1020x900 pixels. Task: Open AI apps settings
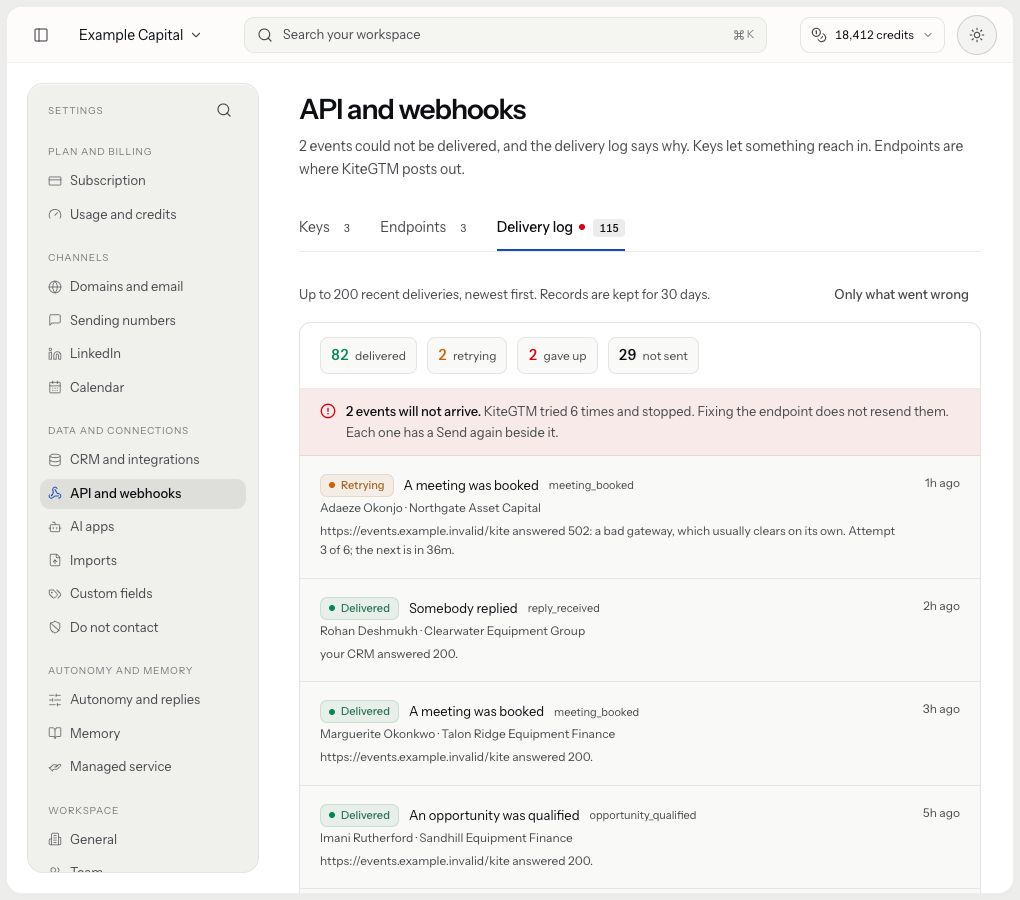point(143,527)
